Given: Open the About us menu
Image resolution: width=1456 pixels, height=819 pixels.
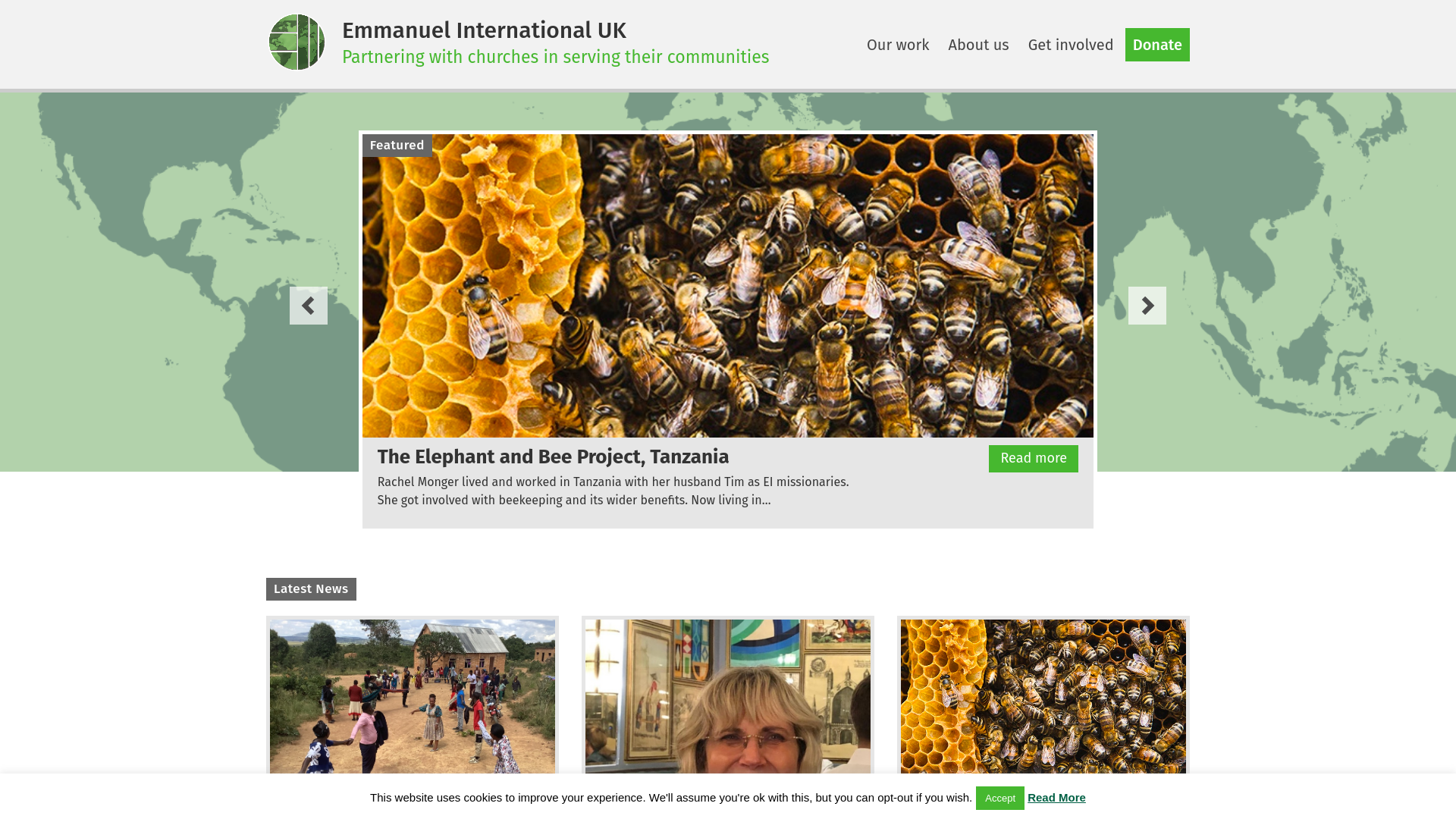Looking at the screenshot, I should click(978, 45).
